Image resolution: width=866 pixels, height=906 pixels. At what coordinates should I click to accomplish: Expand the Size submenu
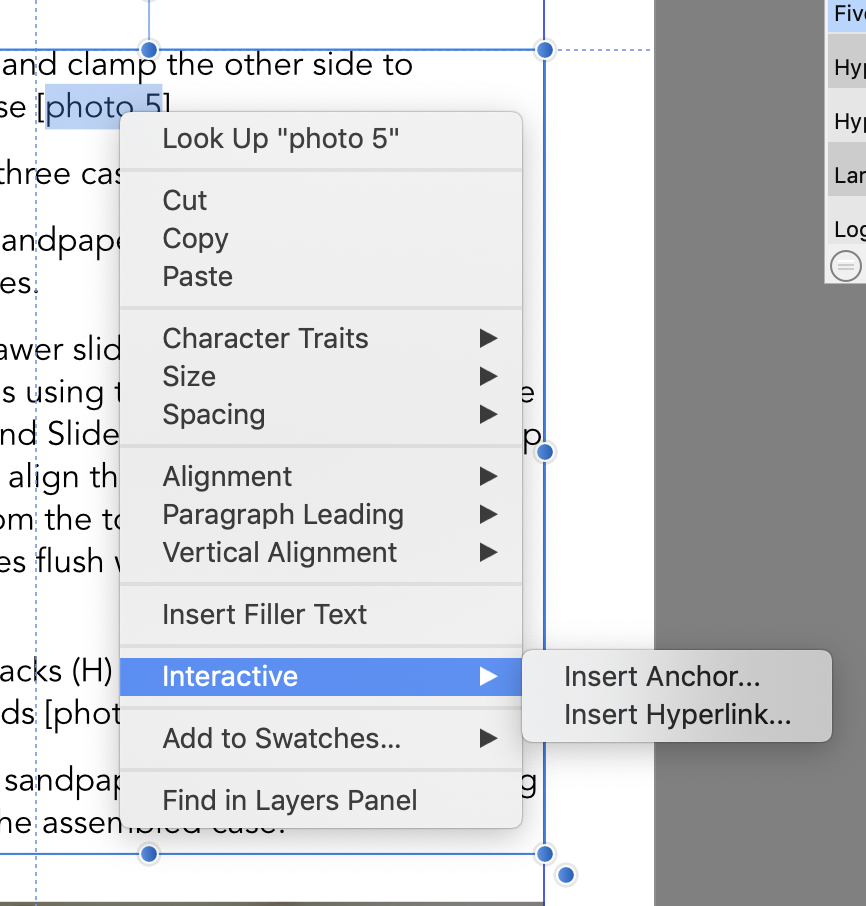[x=321, y=377]
